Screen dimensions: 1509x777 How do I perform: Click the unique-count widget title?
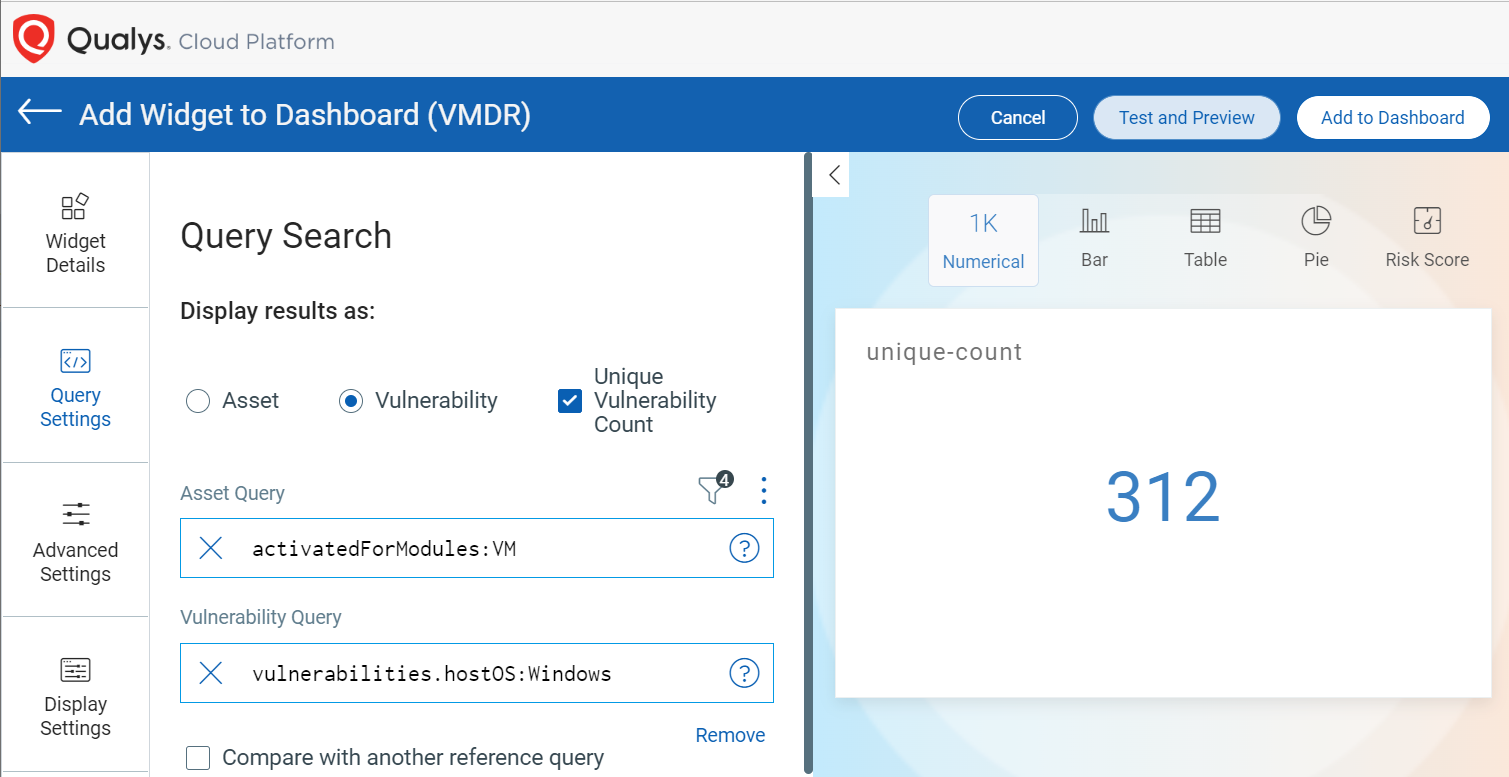[944, 352]
